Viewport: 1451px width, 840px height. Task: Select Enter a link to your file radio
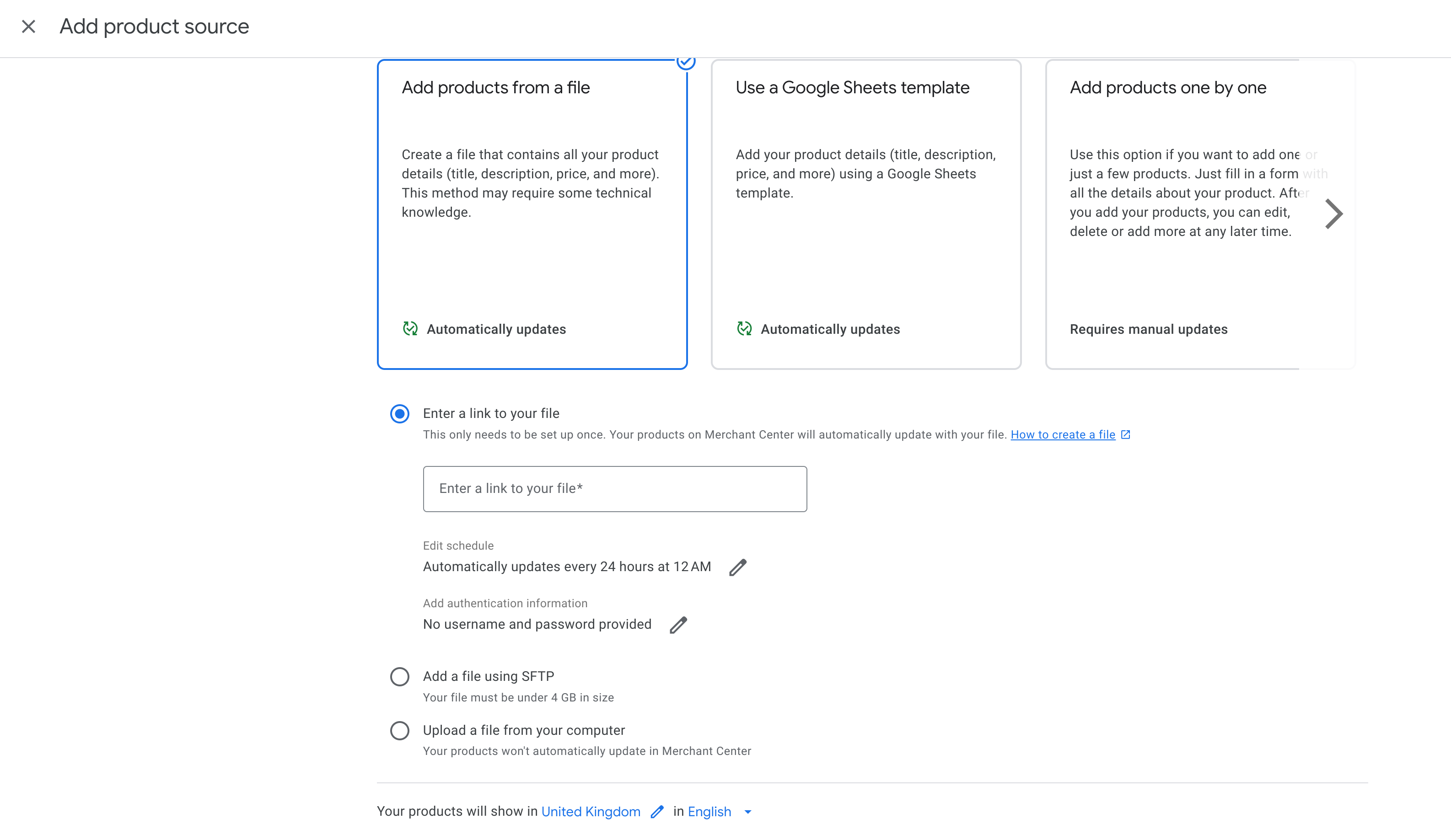[400, 413]
